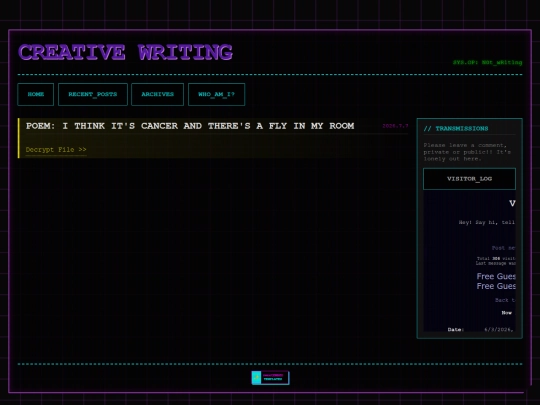Viewport: 540px width, 405px height.
Task: Click the // TRANSMISSIONS heading
Action: point(456,128)
